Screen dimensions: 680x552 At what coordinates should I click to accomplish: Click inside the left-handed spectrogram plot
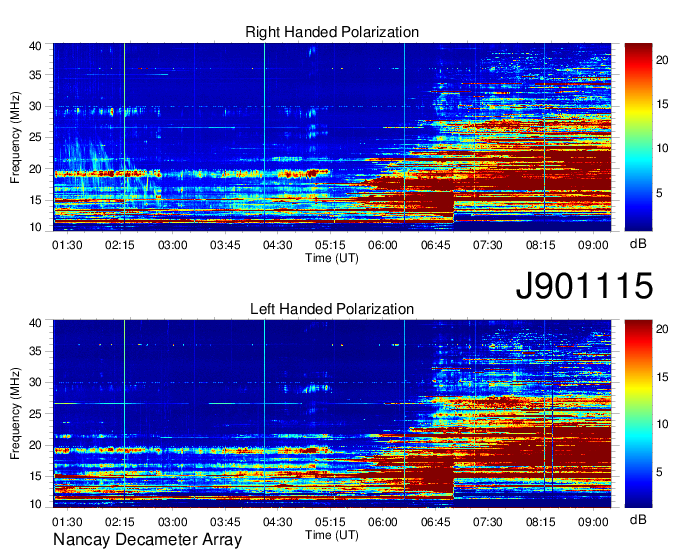(332, 414)
